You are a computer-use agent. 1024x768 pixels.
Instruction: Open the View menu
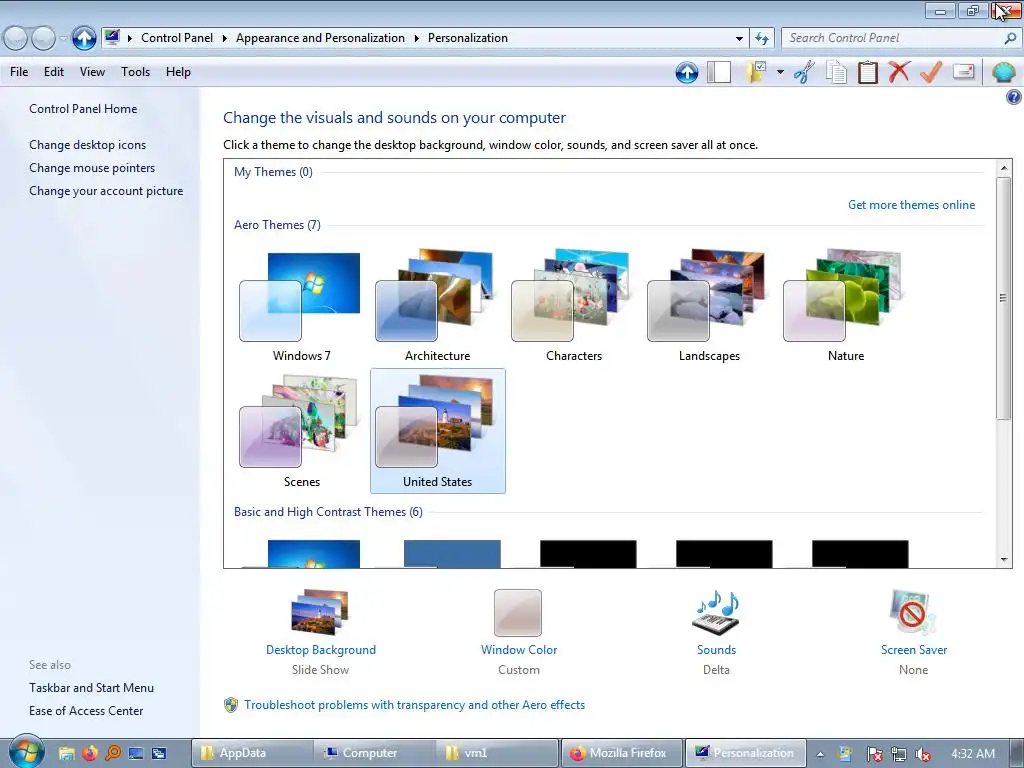[x=92, y=72]
